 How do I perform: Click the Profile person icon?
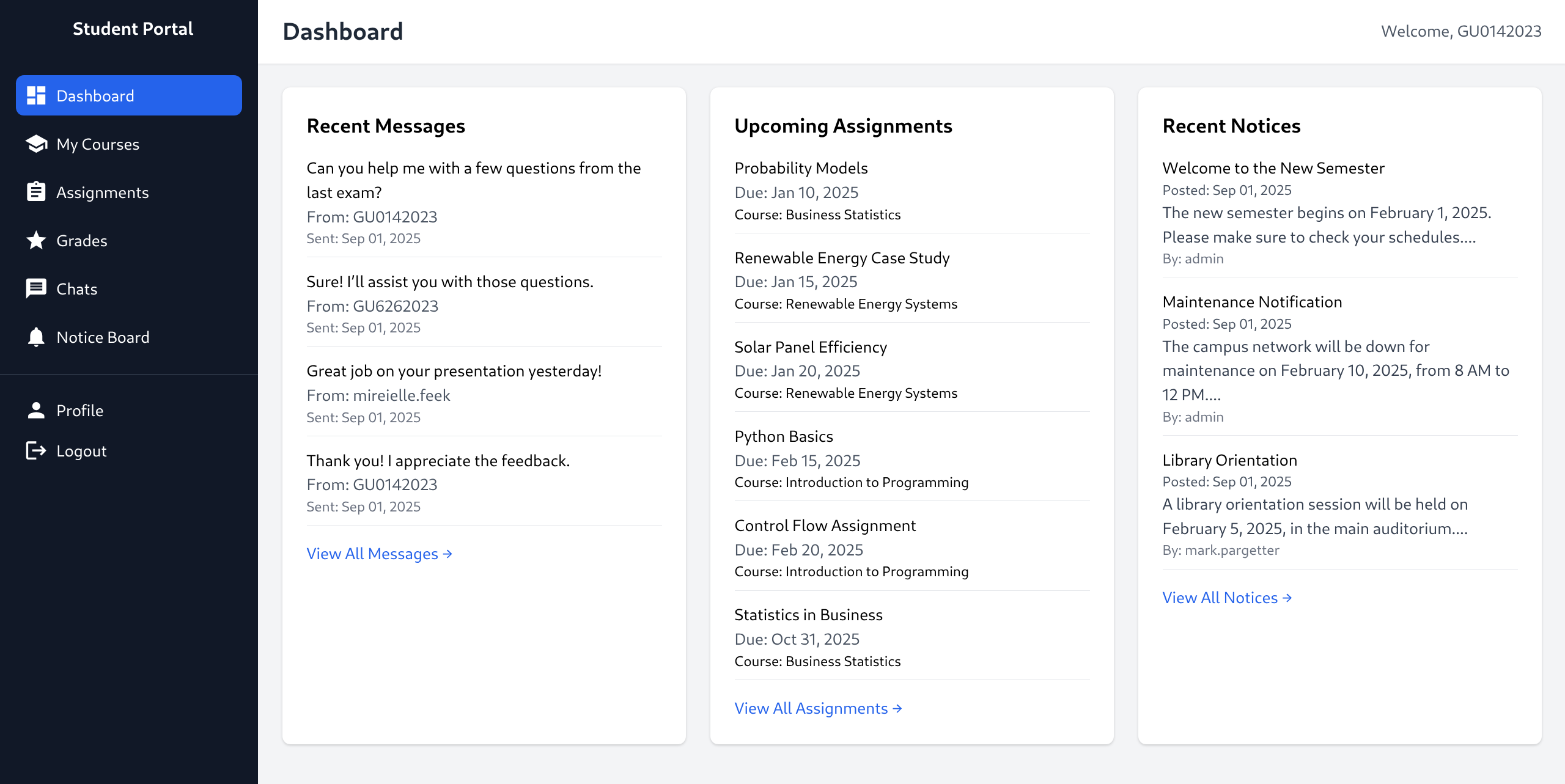click(x=36, y=410)
